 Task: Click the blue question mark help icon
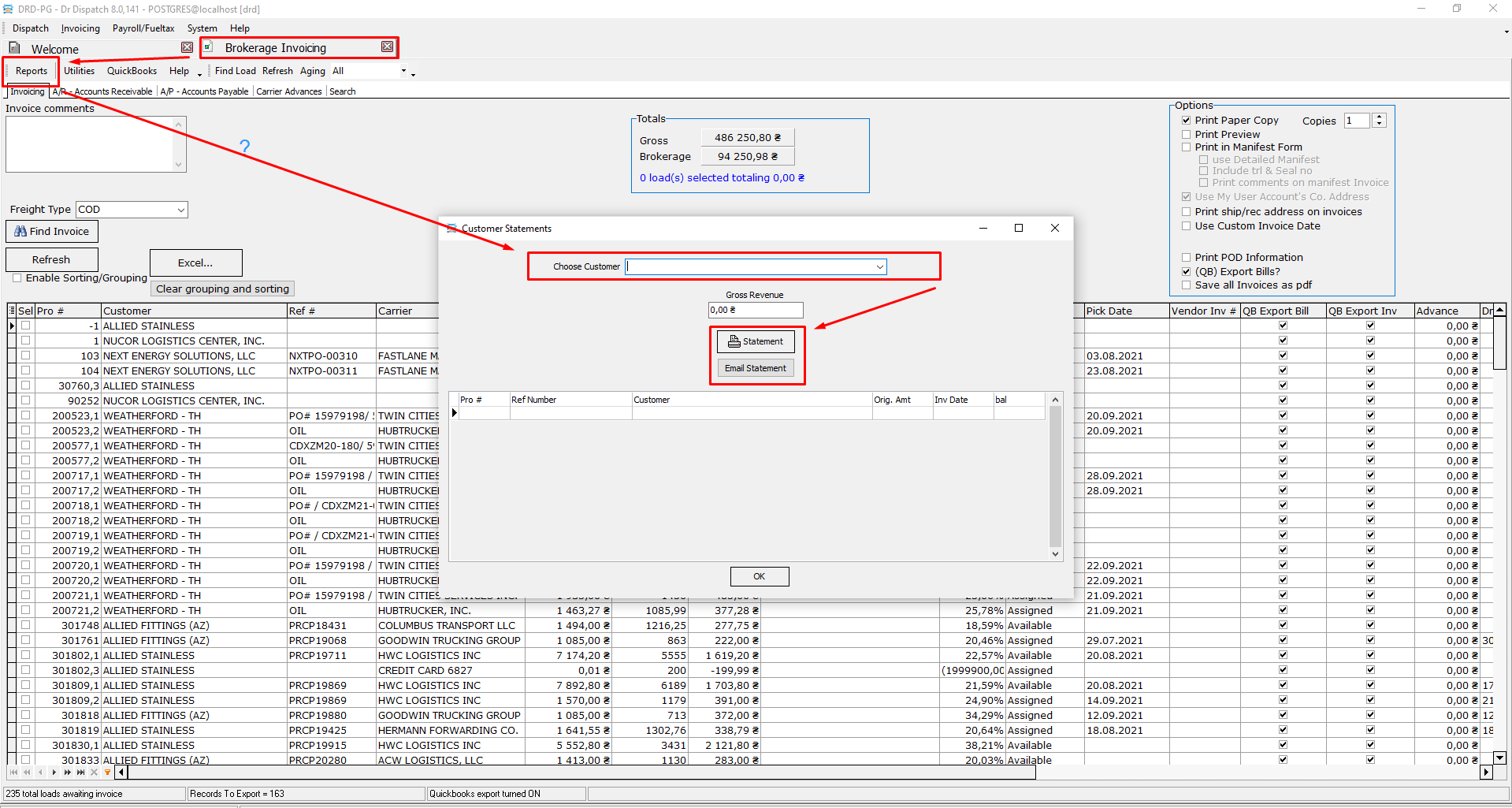(244, 147)
